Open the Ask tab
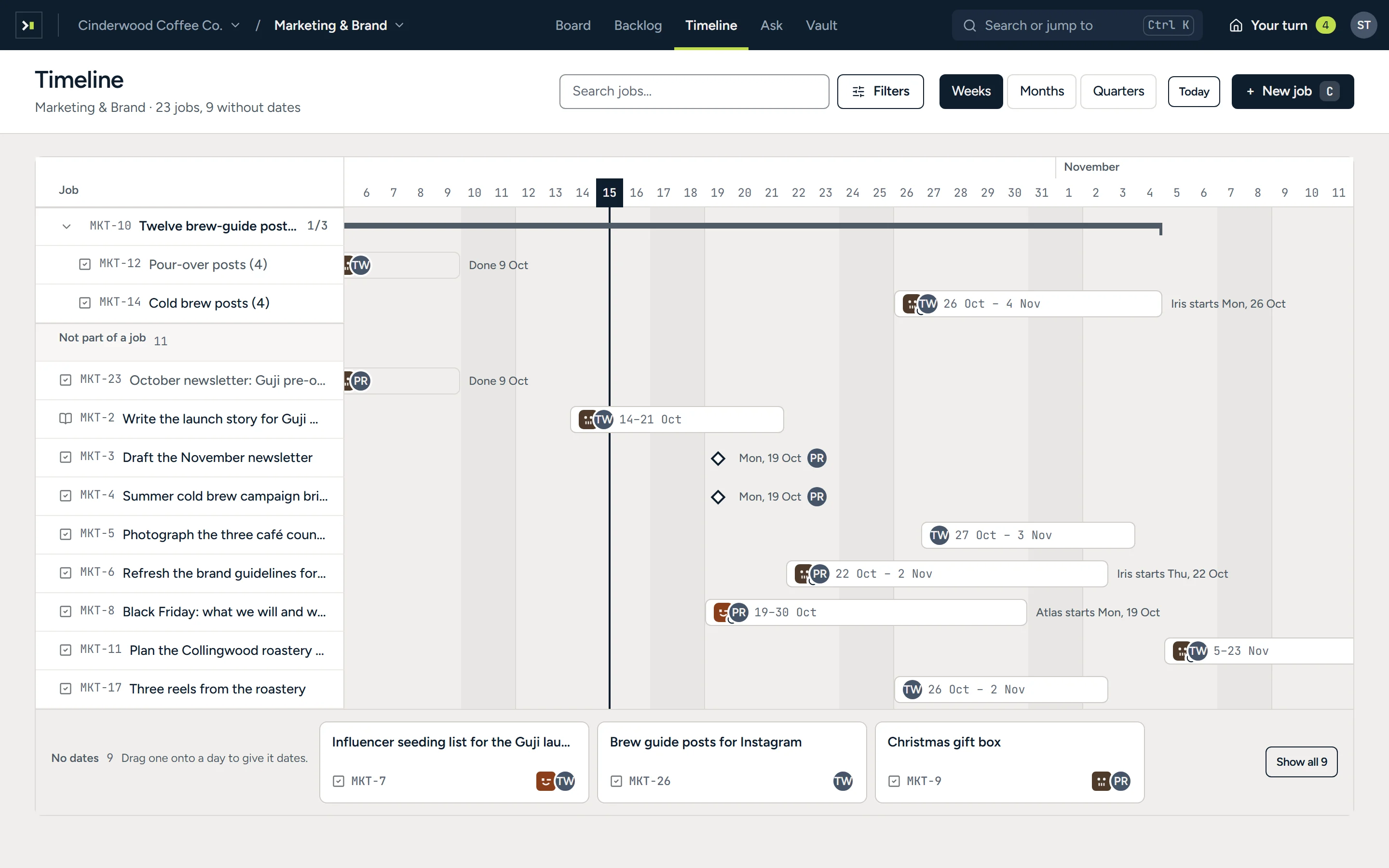 coord(771,25)
